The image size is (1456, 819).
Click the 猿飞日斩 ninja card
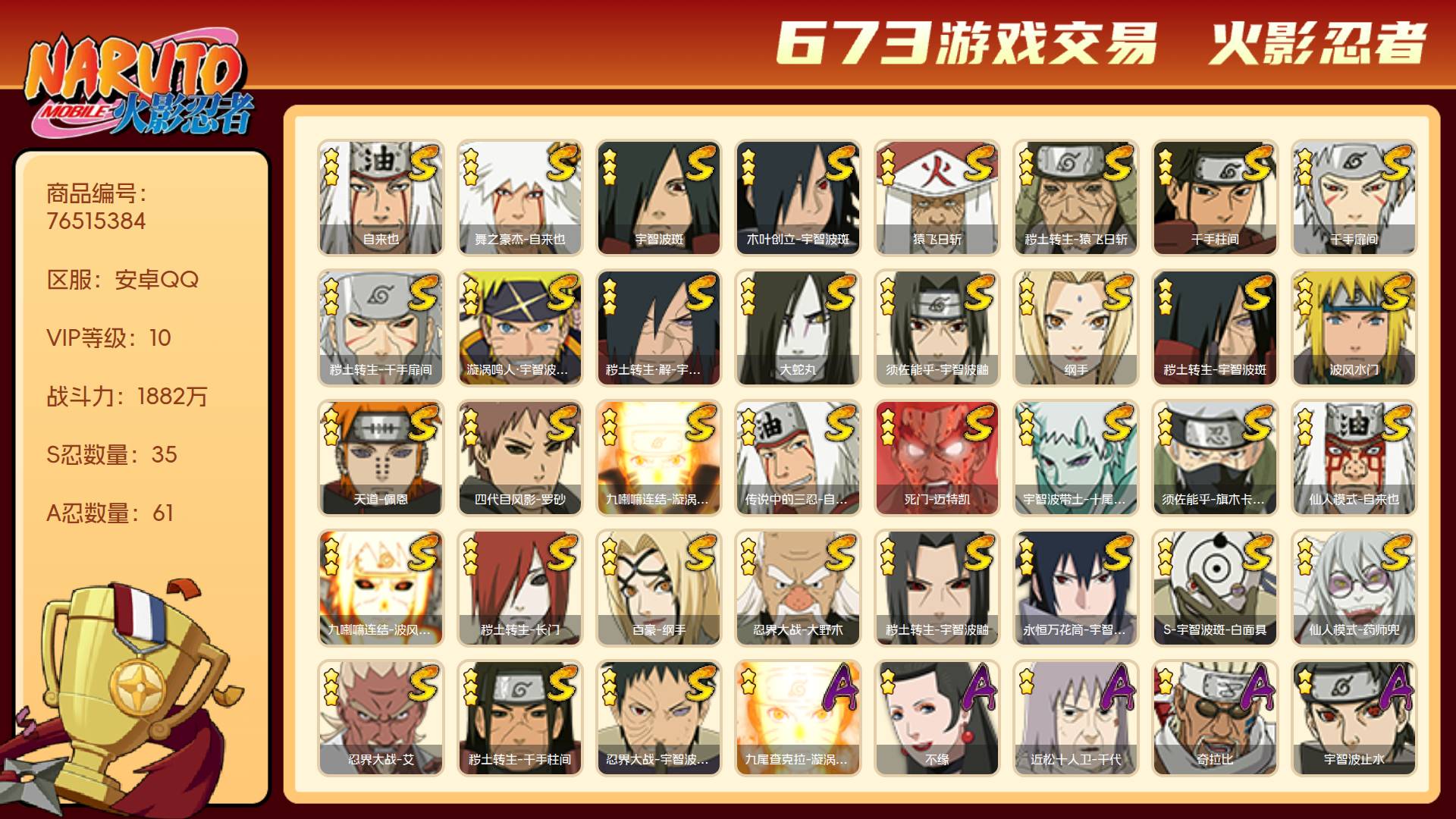tap(937, 197)
